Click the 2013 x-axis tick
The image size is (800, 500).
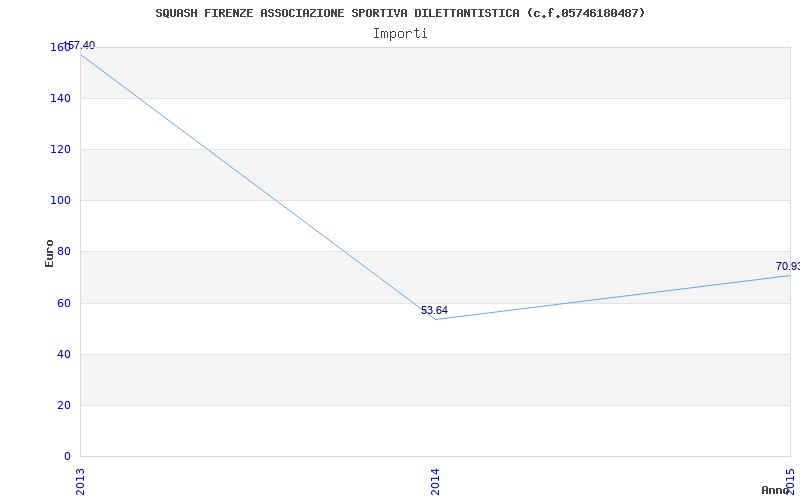click(x=80, y=481)
